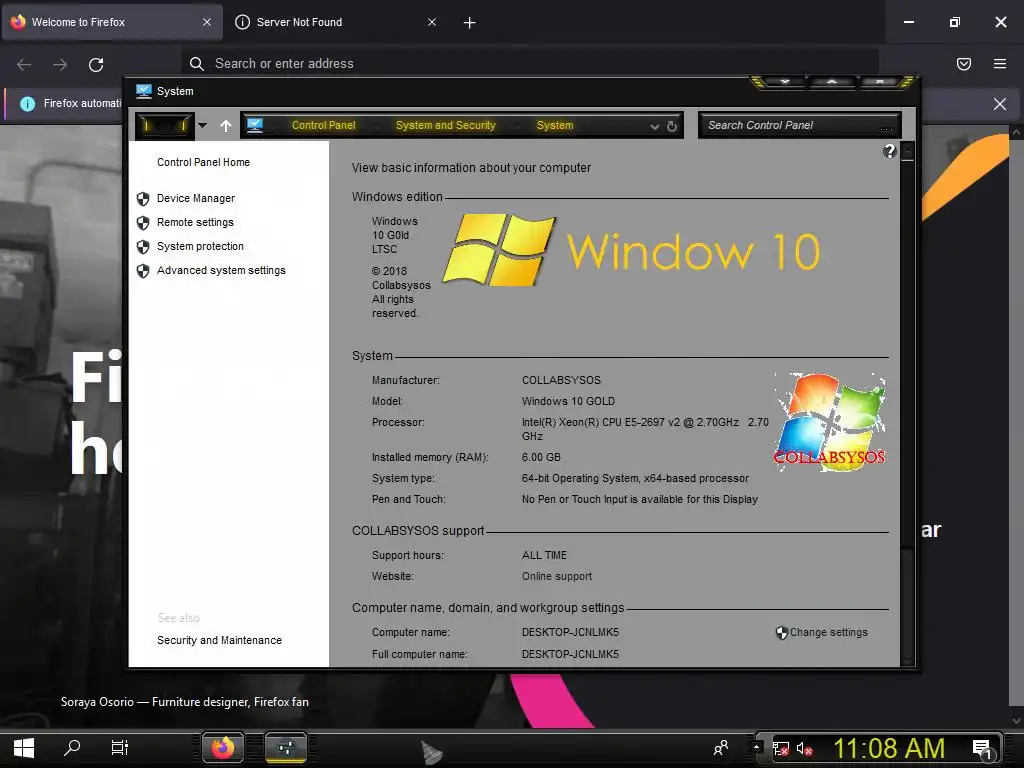The image size is (1024, 768).
Task: Open Save to Pocket in Firefox toolbar
Action: click(x=964, y=64)
